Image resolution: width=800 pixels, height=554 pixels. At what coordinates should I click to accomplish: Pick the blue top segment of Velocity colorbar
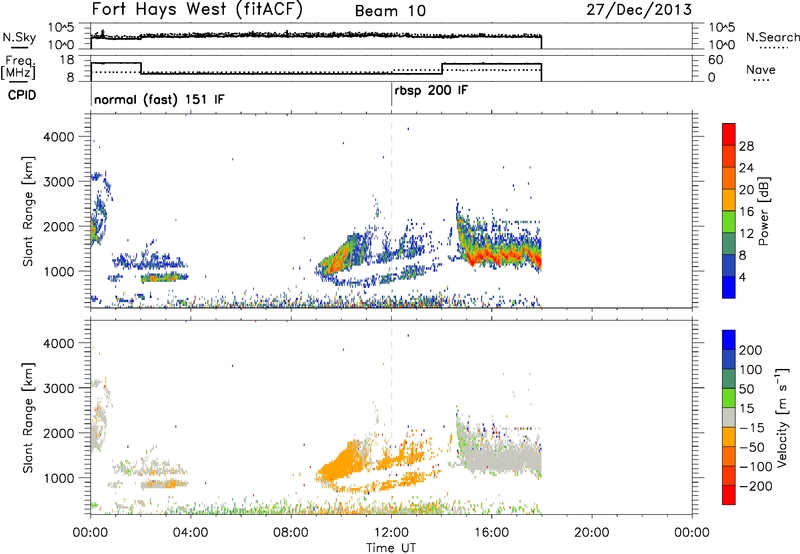coord(729,340)
